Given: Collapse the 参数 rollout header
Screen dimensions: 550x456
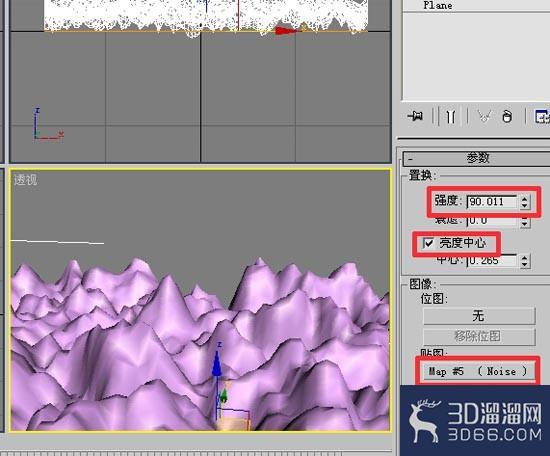Looking at the screenshot, I should click(476, 158).
